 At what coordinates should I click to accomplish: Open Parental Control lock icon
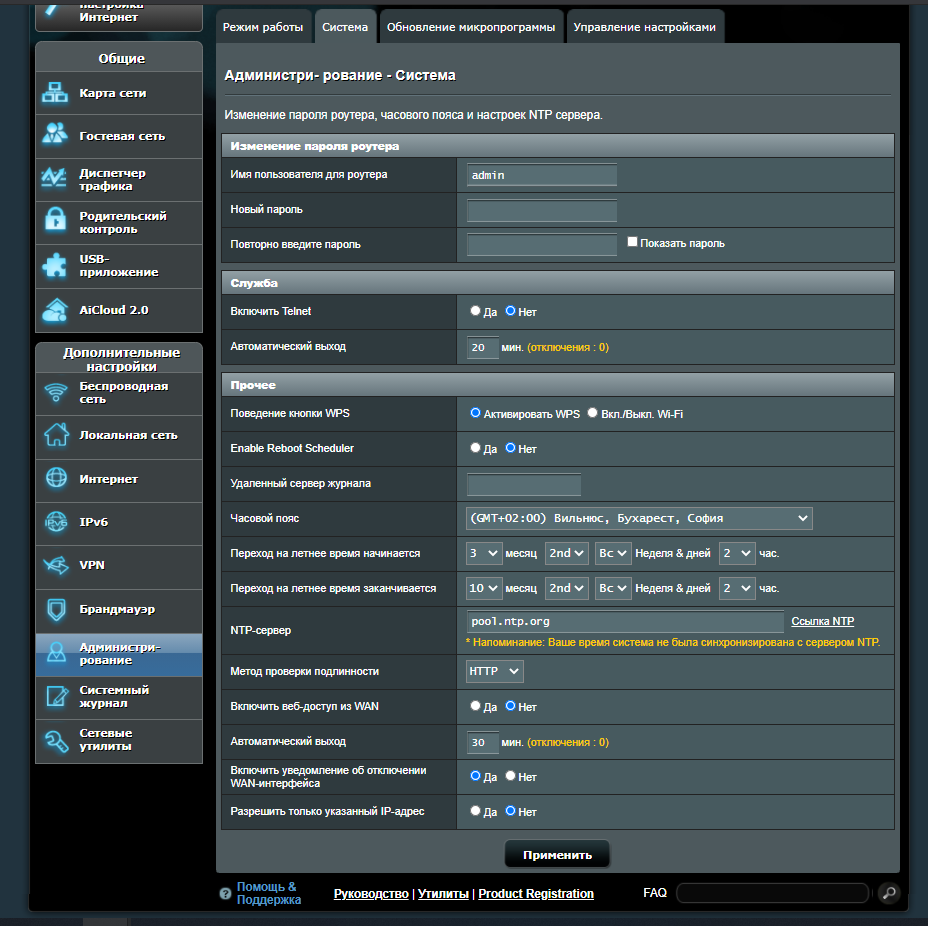pyautogui.click(x=54, y=221)
